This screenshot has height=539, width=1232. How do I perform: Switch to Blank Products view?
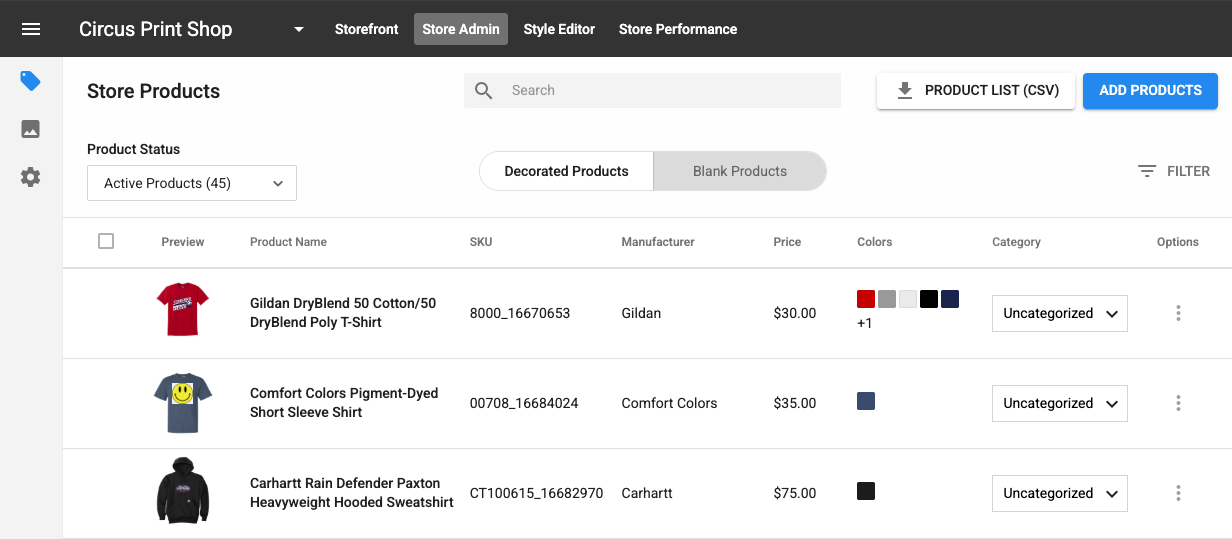pos(740,171)
